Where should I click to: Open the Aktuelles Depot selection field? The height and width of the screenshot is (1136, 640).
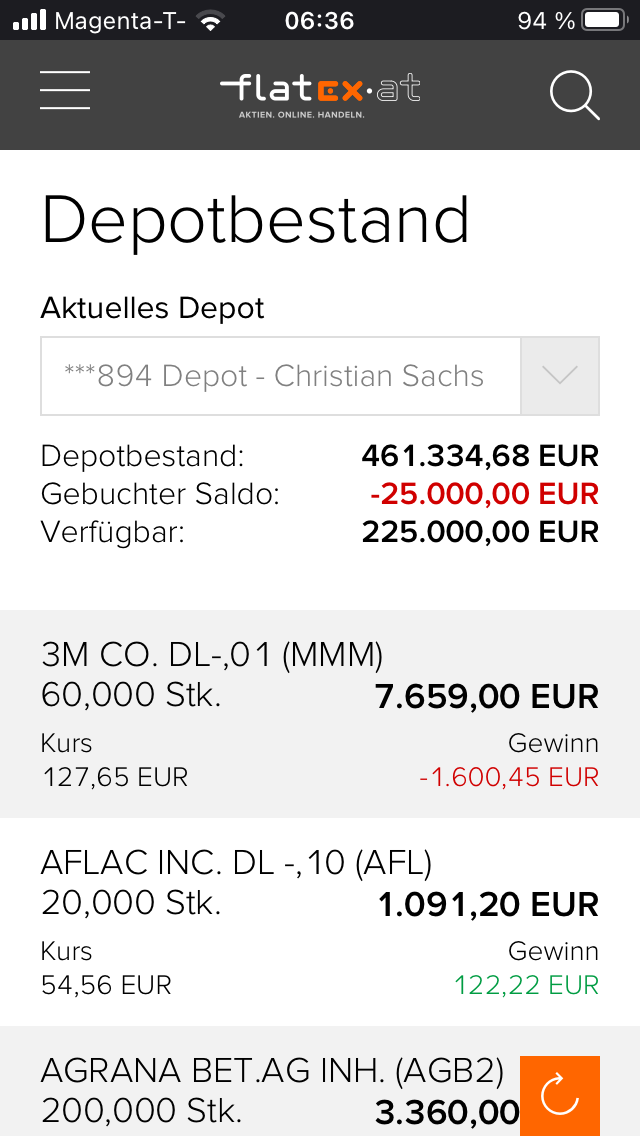pyautogui.click(x=280, y=376)
